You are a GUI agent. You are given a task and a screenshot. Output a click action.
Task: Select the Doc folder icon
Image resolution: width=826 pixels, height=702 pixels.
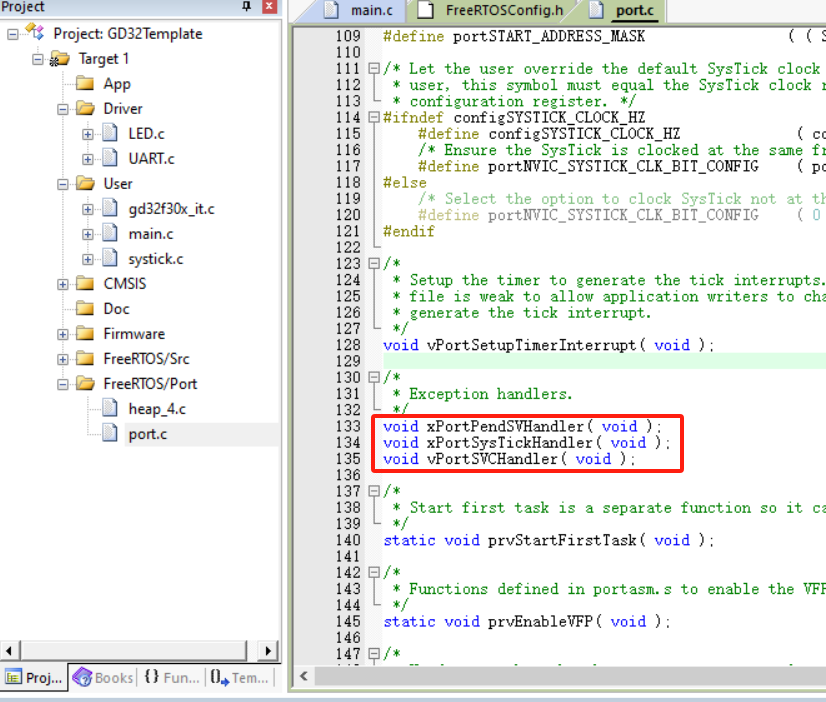(x=85, y=308)
